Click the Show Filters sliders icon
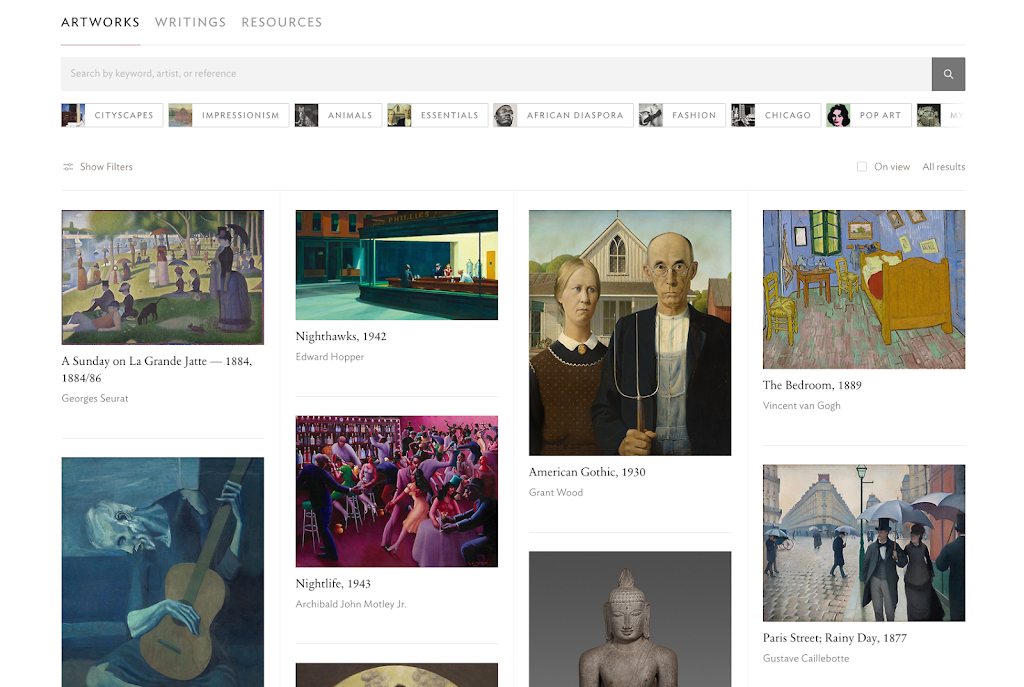This screenshot has width=1024, height=687. coord(68,167)
